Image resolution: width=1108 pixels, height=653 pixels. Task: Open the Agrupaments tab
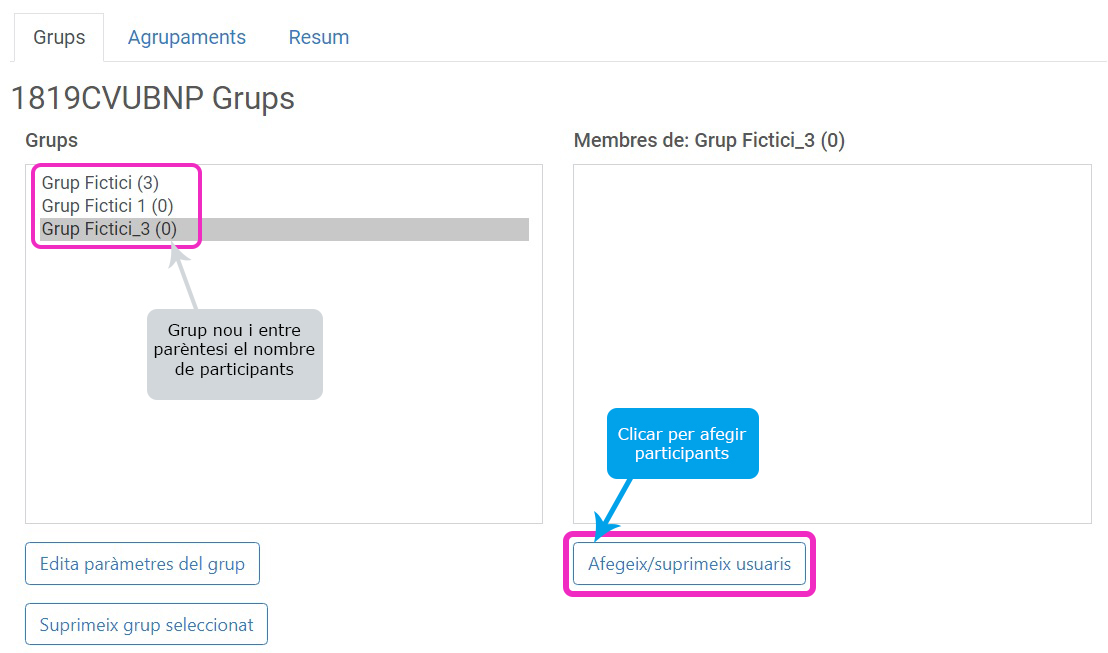[186, 38]
